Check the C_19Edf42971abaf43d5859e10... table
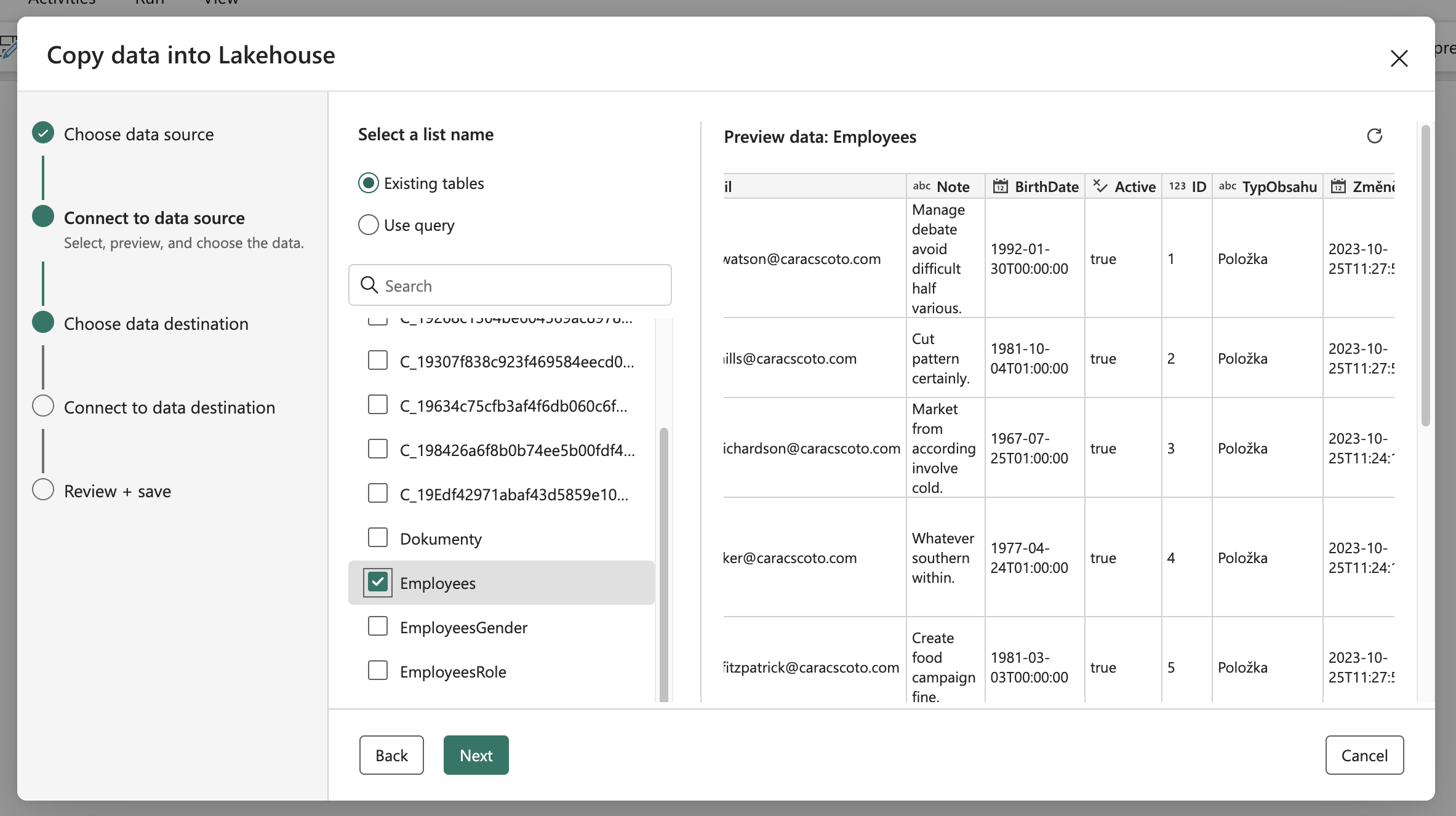The width and height of the screenshot is (1456, 816). (x=378, y=494)
